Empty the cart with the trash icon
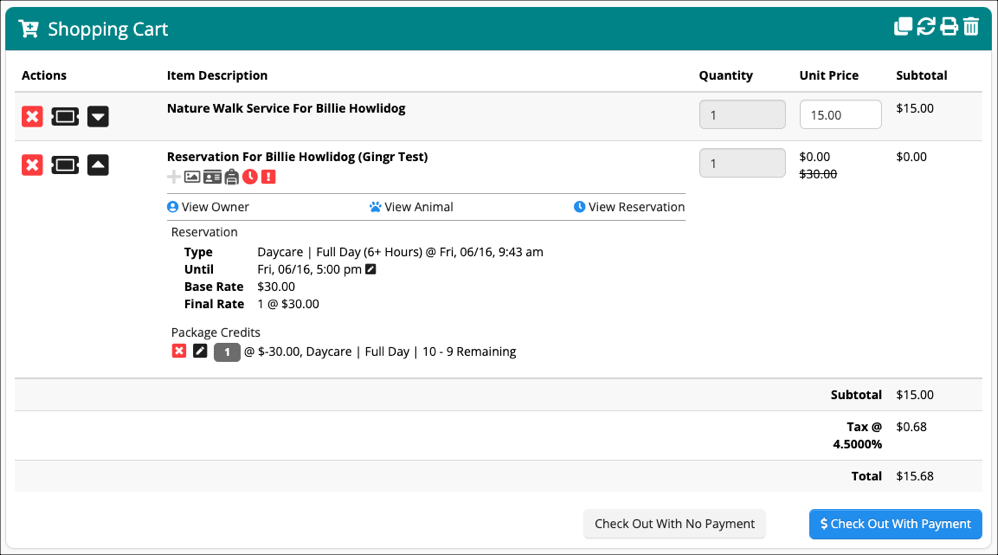This screenshot has width=998, height=555. click(971, 27)
